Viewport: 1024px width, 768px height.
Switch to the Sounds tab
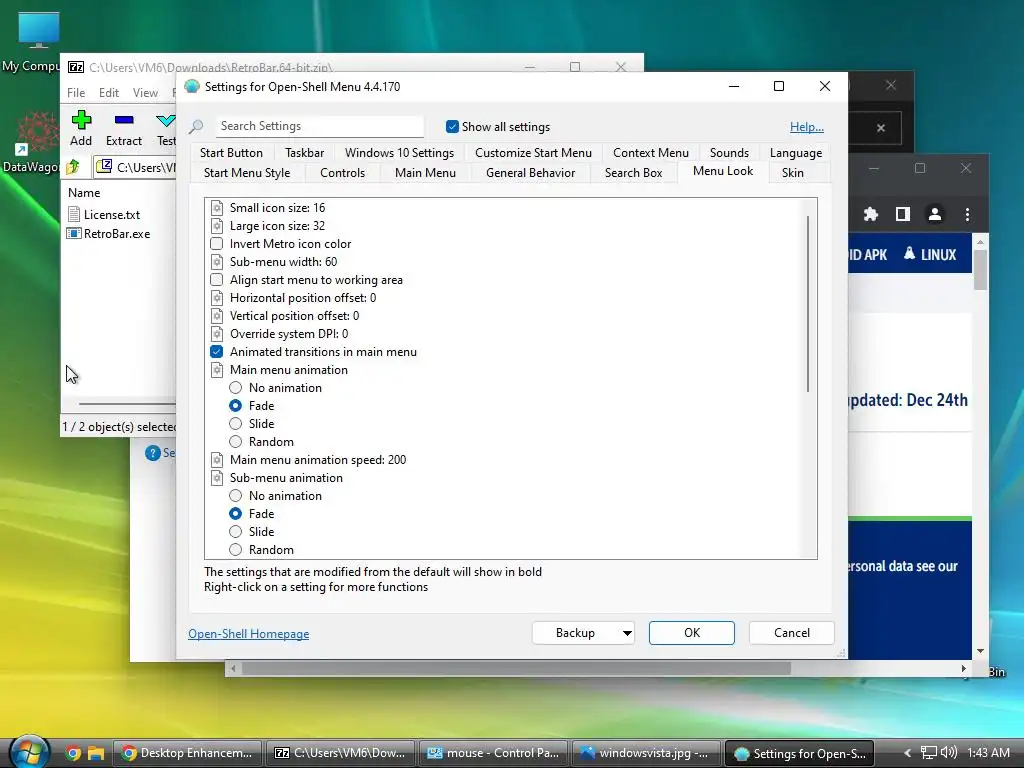[x=729, y=153]
